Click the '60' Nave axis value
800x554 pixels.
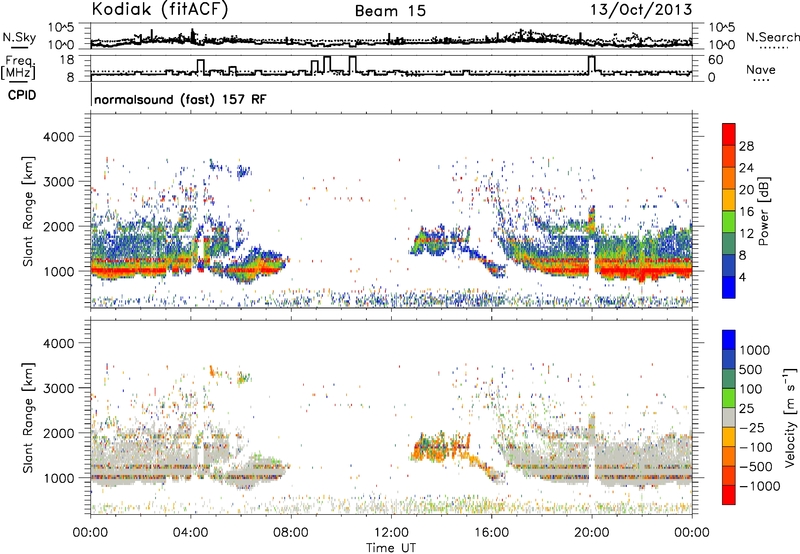715,60
